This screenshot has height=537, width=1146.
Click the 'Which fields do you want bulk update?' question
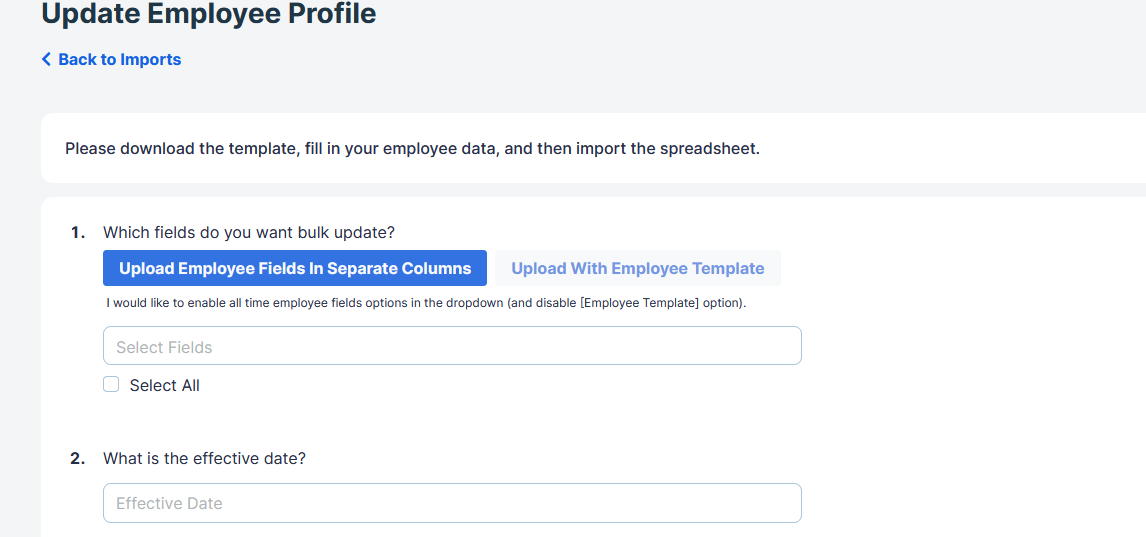point(248,232)
